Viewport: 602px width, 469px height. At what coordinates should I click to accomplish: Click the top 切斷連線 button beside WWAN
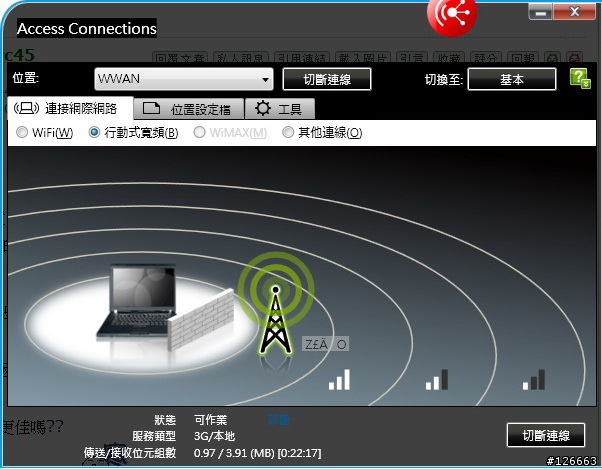point(327,79)
